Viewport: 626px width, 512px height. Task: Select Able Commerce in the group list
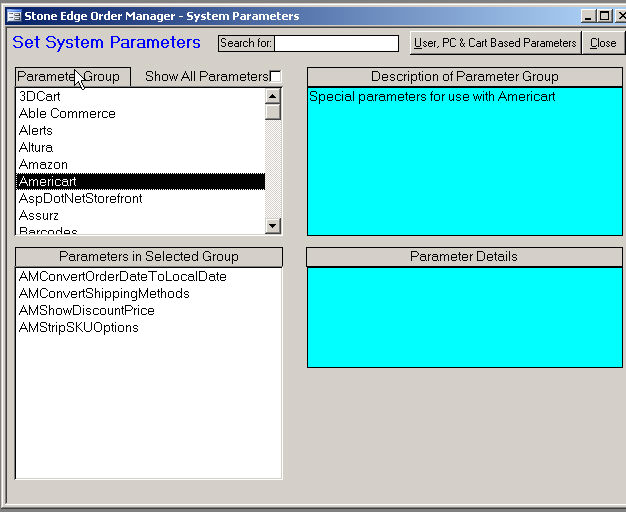click(x=140, y=113)
